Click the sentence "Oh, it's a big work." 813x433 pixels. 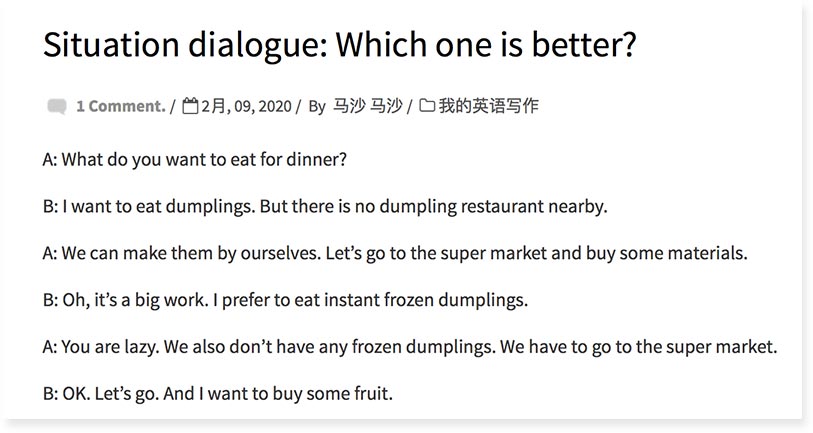(131, 300)
